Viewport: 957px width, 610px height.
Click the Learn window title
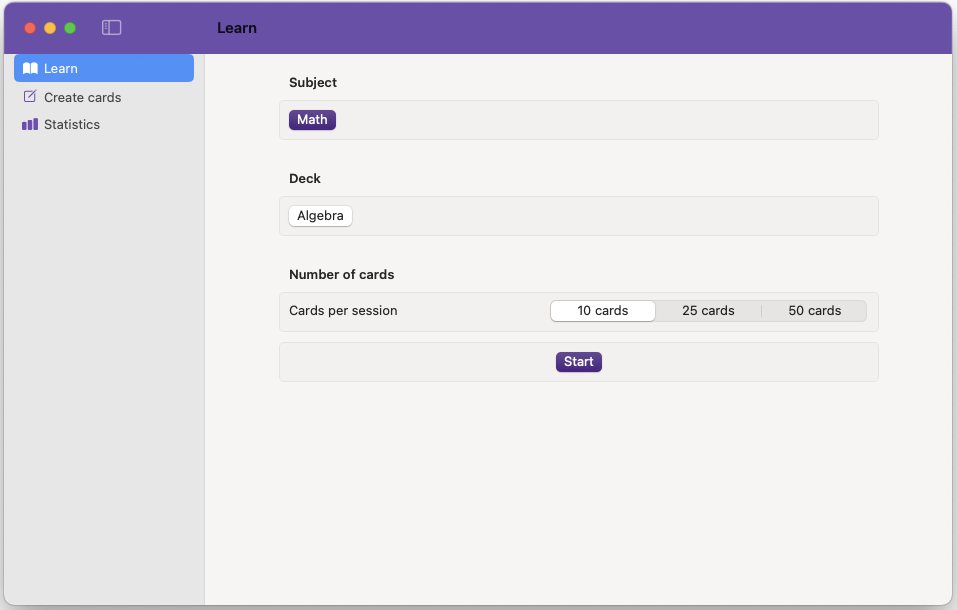pyautogui.click(x=237, y=28)
